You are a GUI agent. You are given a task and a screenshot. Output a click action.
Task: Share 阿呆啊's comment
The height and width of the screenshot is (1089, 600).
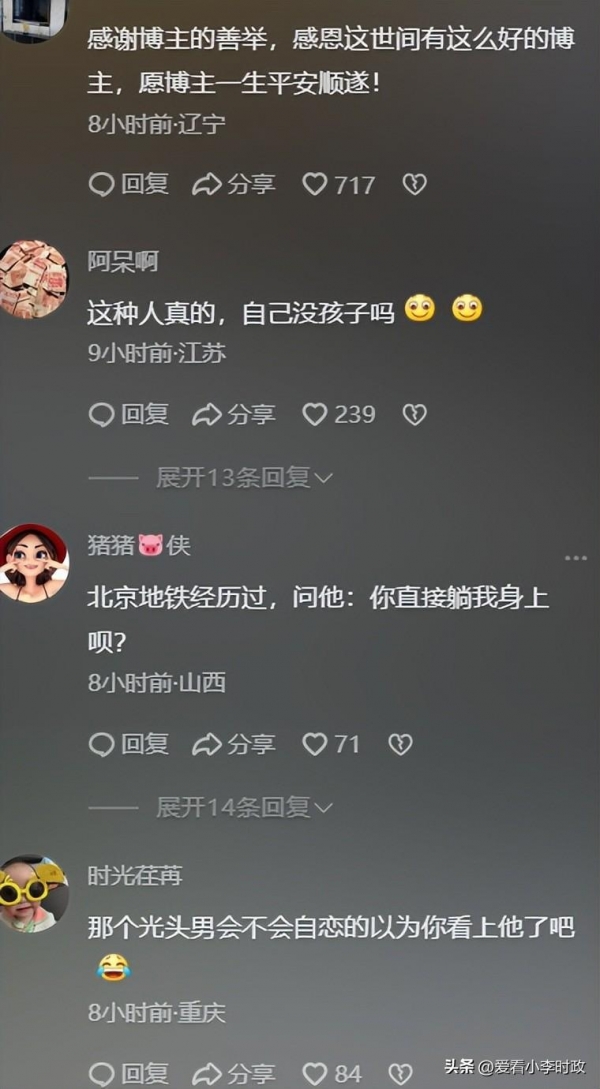tap(234, 415)
